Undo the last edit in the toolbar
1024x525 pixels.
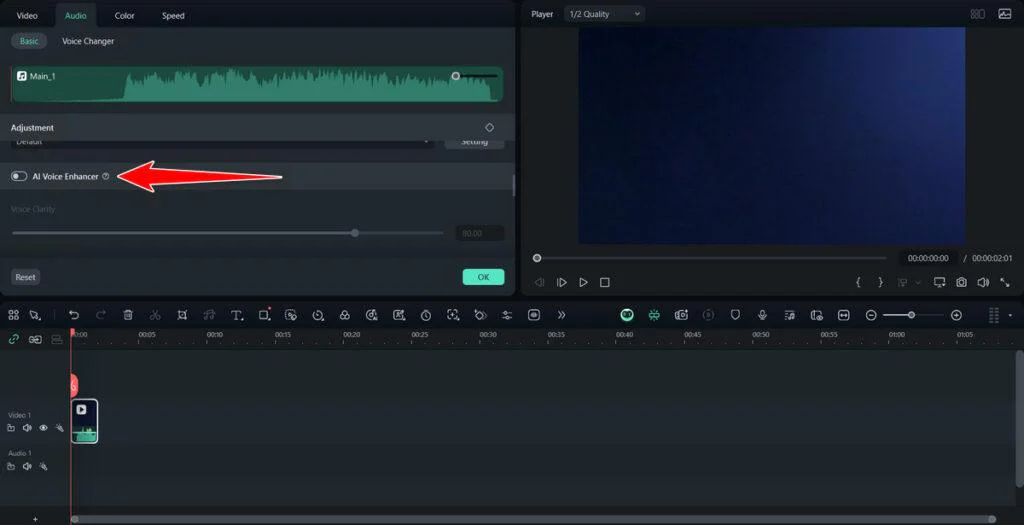74,315
